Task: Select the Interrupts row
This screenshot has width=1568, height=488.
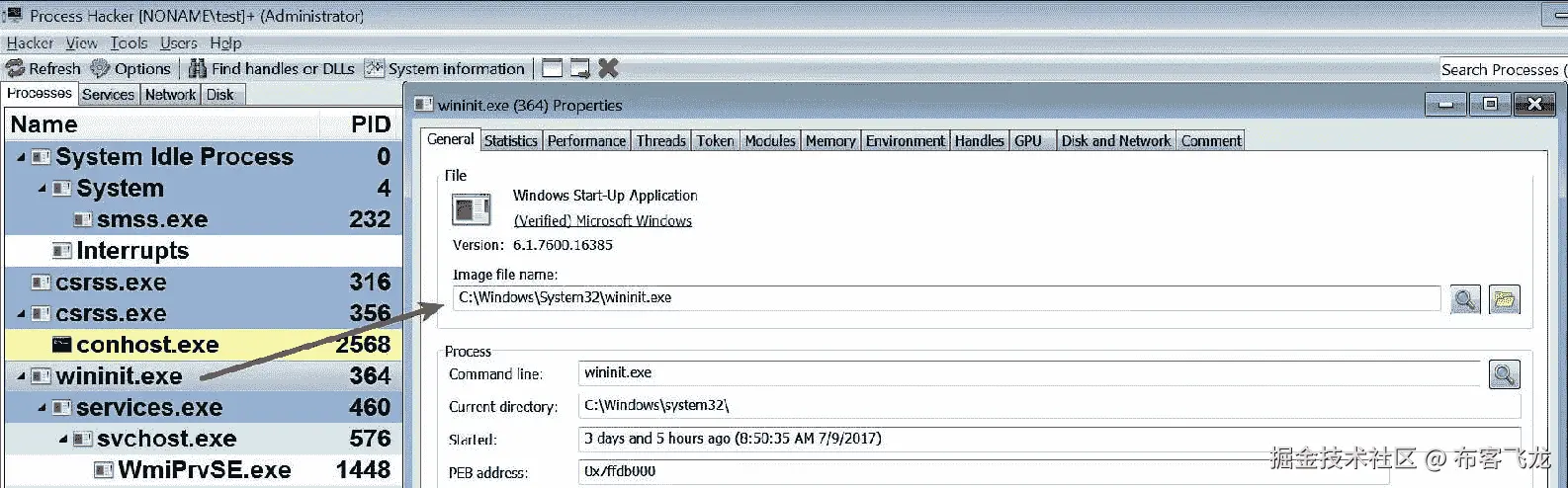Action: tap(203, 251)
